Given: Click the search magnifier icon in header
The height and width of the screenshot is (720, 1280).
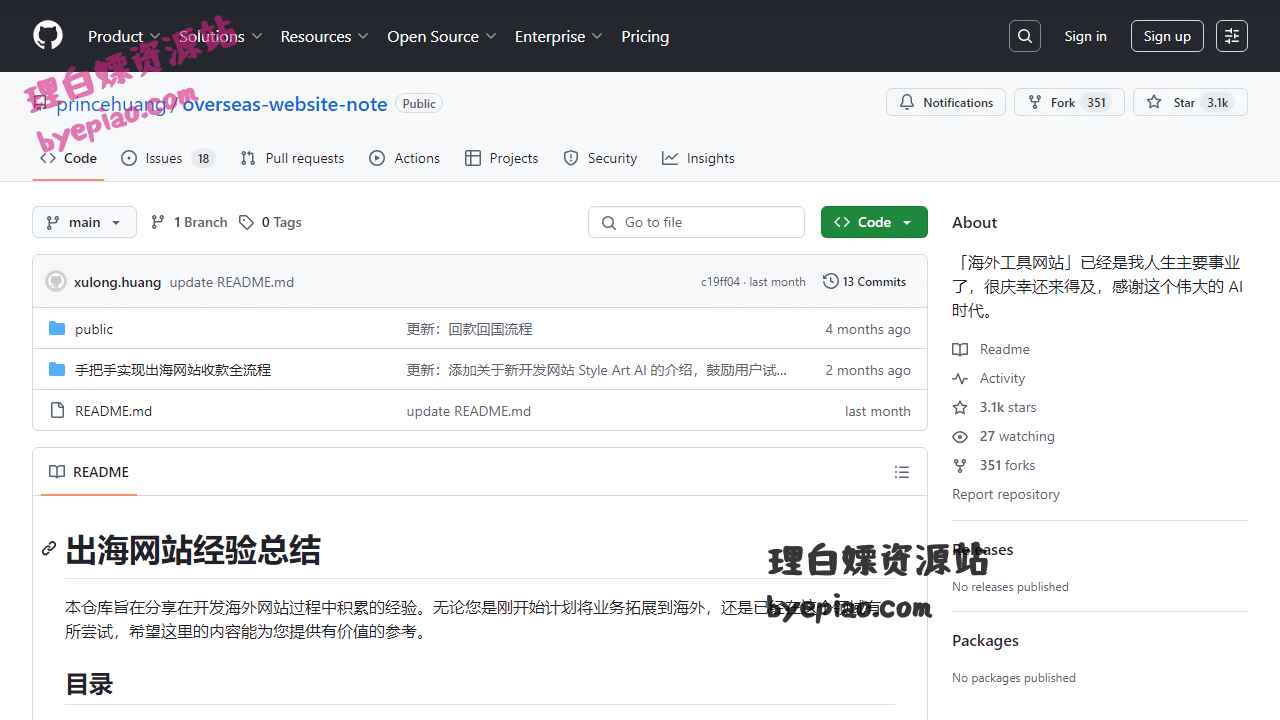Looking at the screenshot, I should 1025,36.
